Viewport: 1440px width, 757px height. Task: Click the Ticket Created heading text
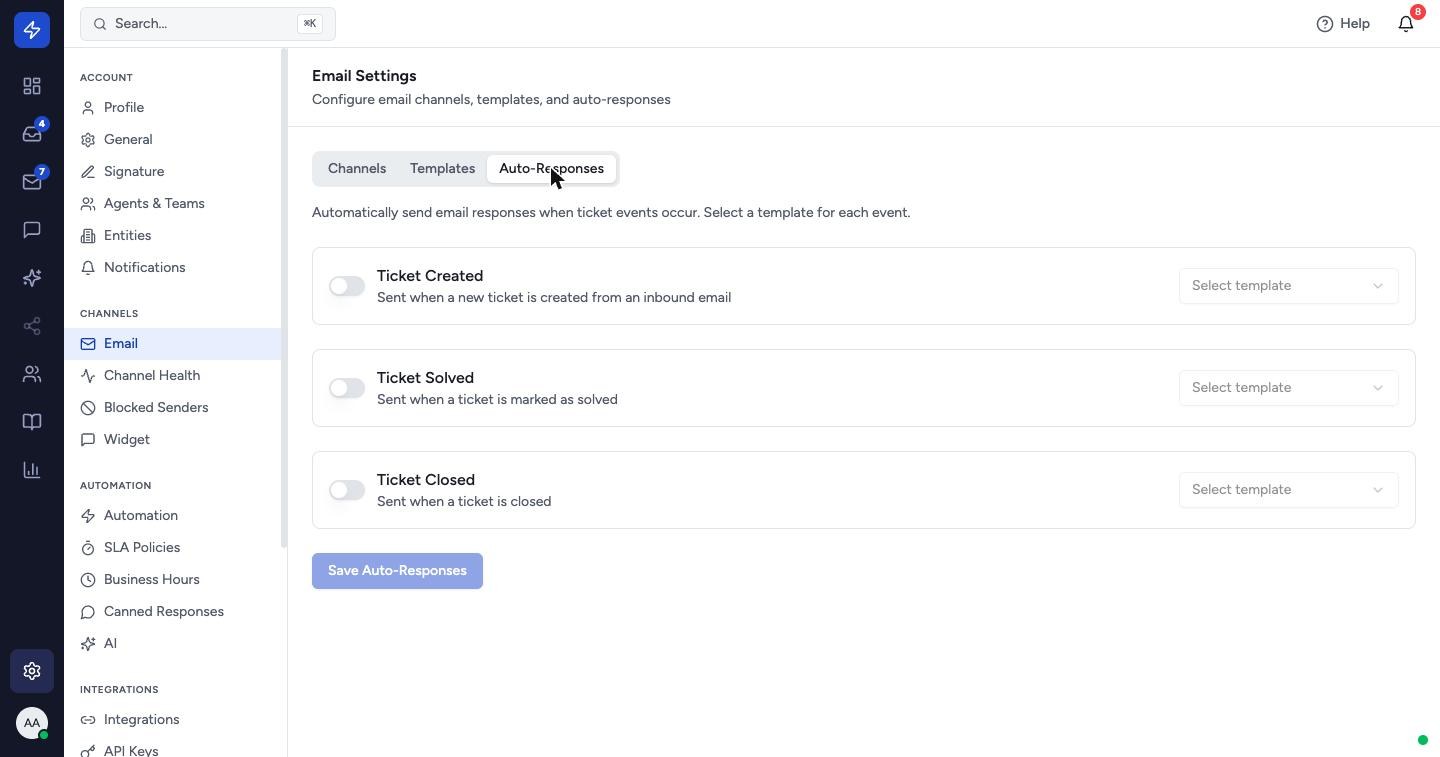pos(430,276)
